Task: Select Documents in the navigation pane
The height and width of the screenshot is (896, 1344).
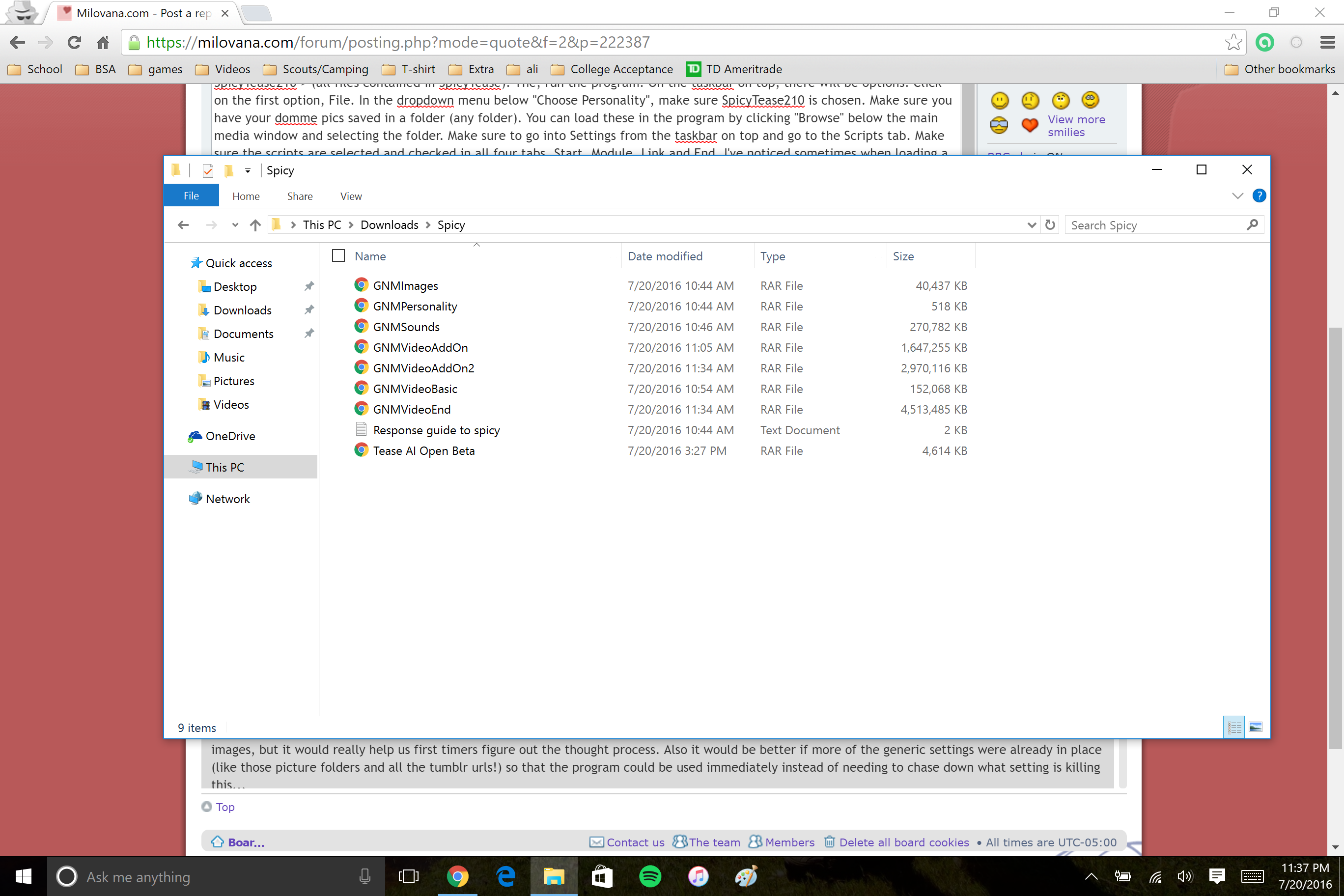Action: (244, 334)
